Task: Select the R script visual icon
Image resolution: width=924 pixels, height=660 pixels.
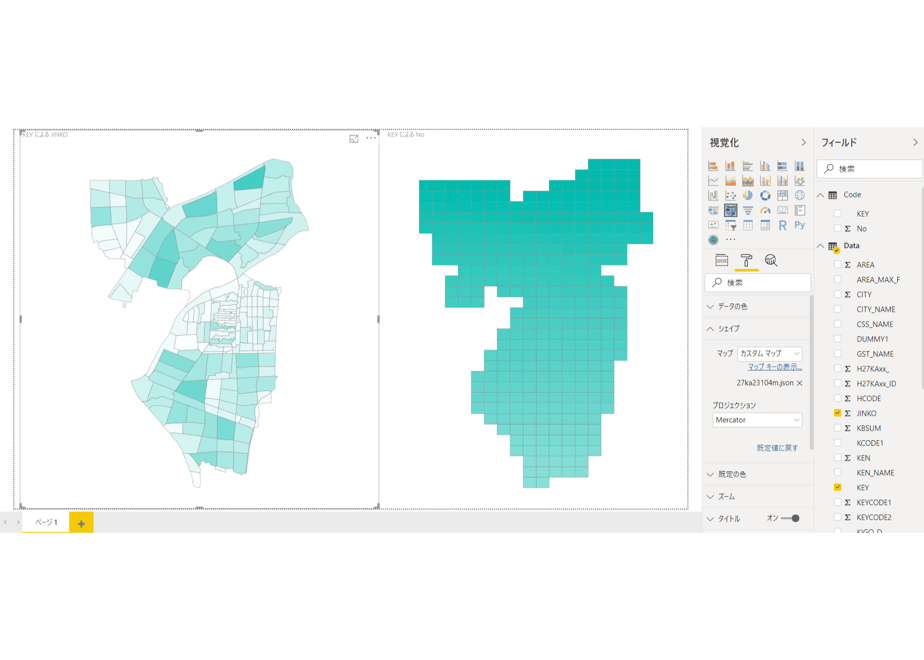Action: (x=782, y=225)
